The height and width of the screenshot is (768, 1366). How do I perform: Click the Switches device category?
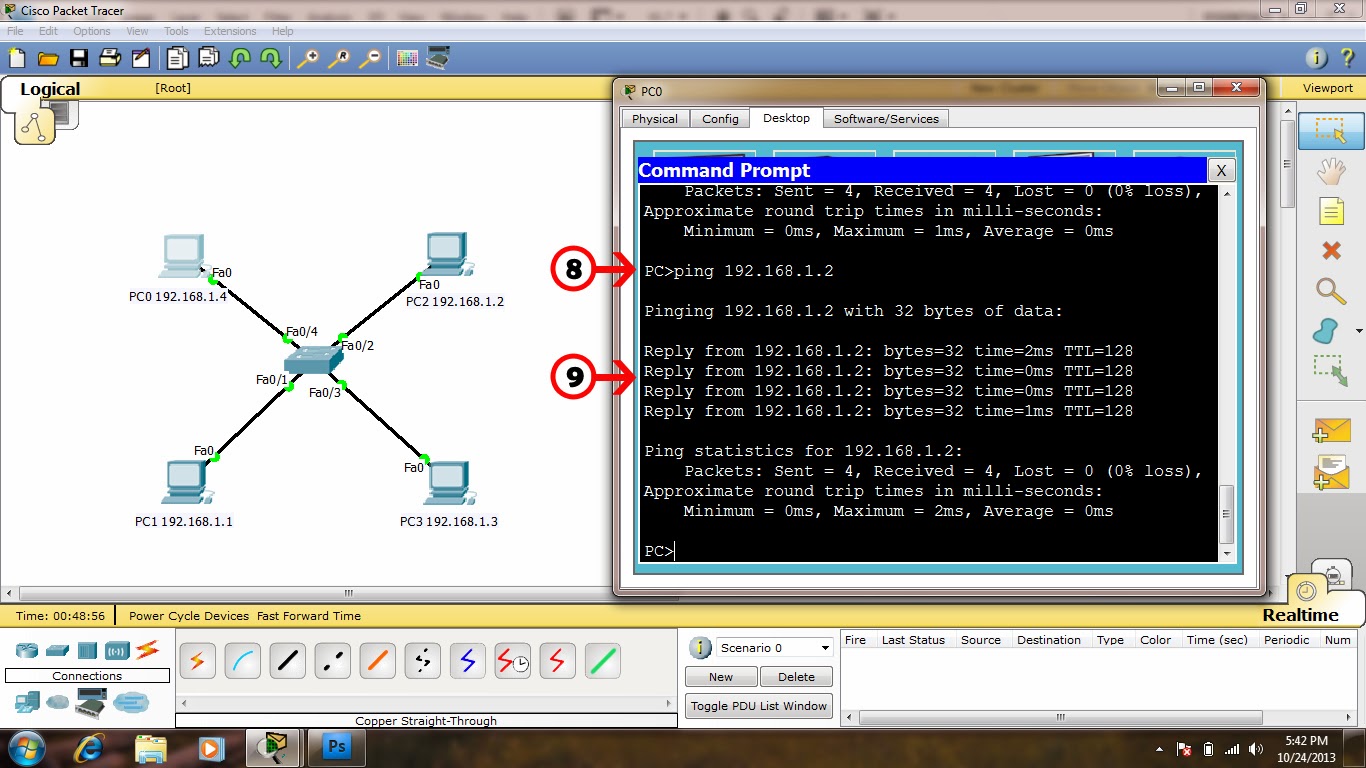tap(57, 650)
